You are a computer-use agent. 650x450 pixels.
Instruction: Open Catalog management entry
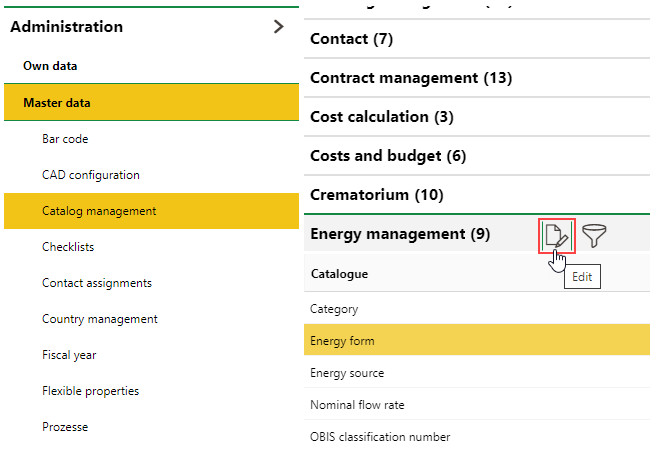(x=98, y=211)
